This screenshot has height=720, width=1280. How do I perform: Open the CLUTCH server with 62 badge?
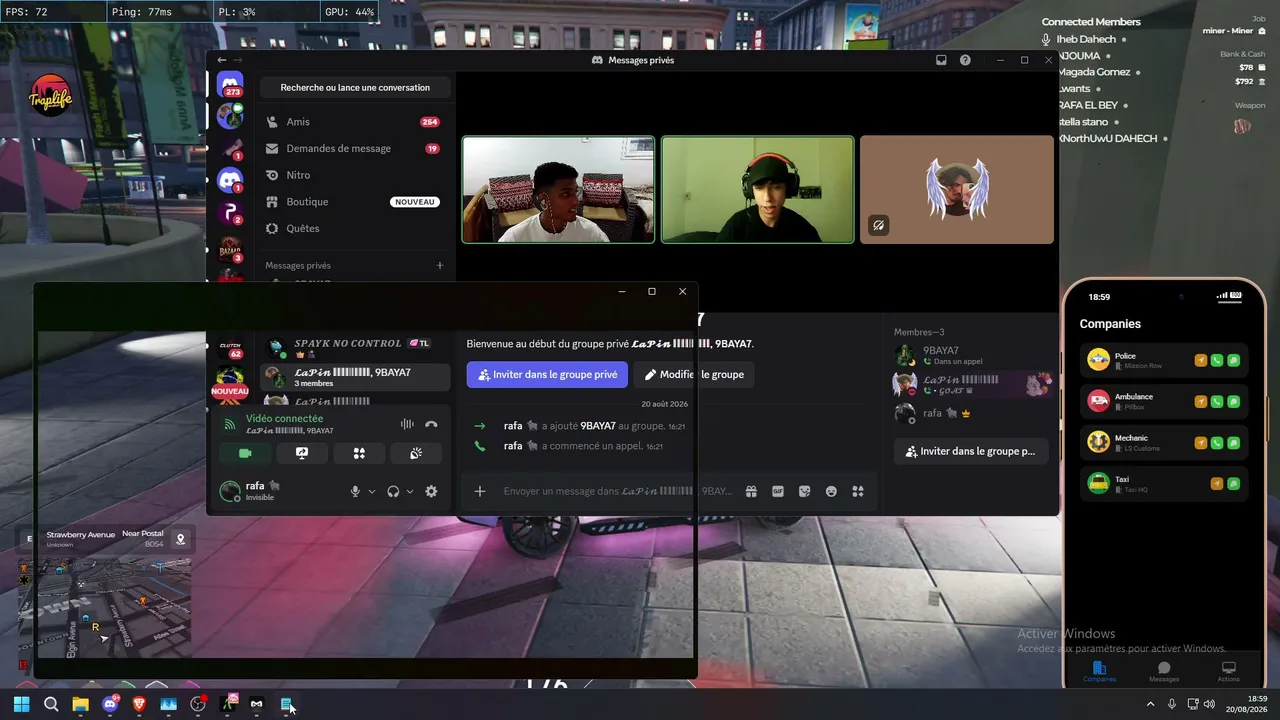(230, 346)
